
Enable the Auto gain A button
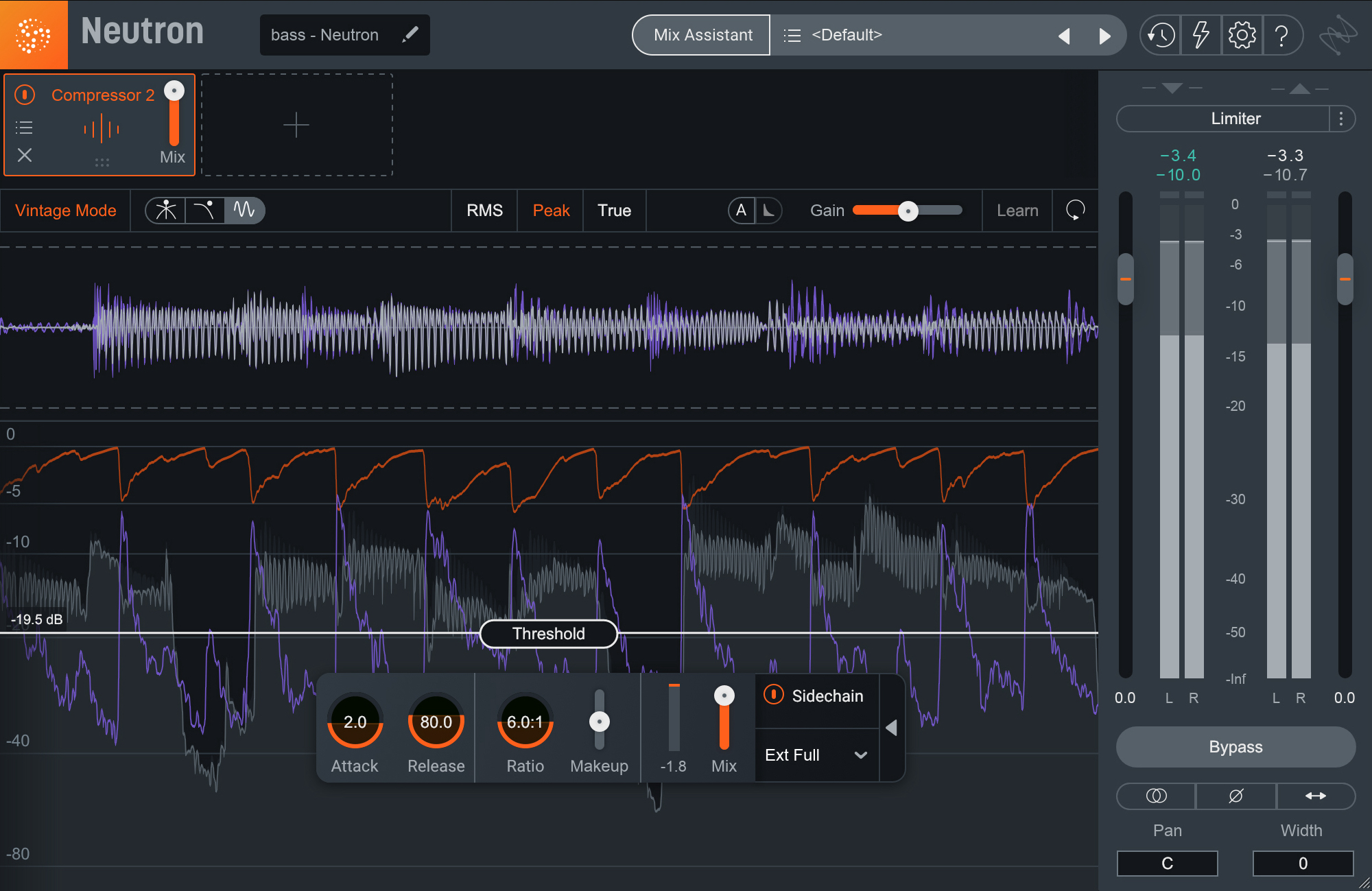(x=741, y=211)
